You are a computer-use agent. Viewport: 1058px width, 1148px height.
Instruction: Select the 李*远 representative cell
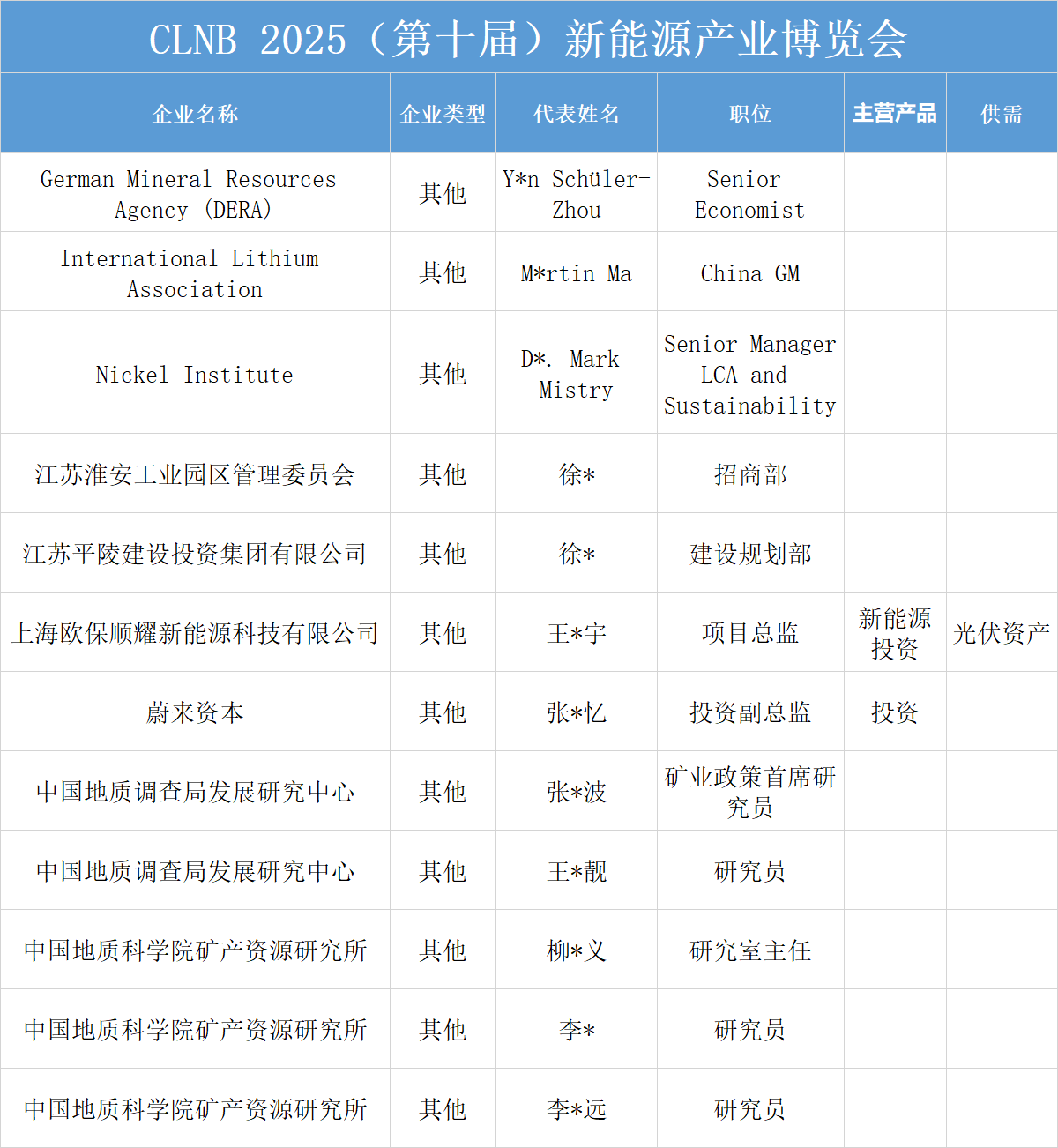[577, 1109]
